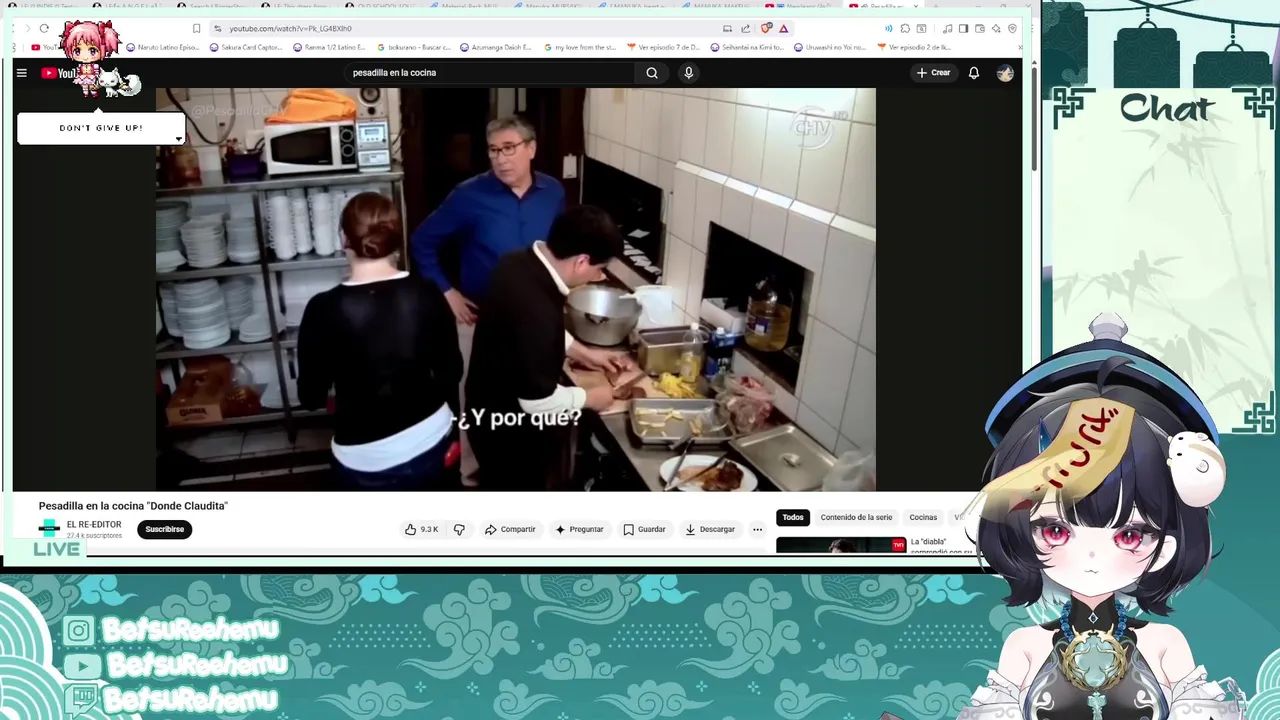Click the Brave rewards triangle icon

click(x=784, y=28)
